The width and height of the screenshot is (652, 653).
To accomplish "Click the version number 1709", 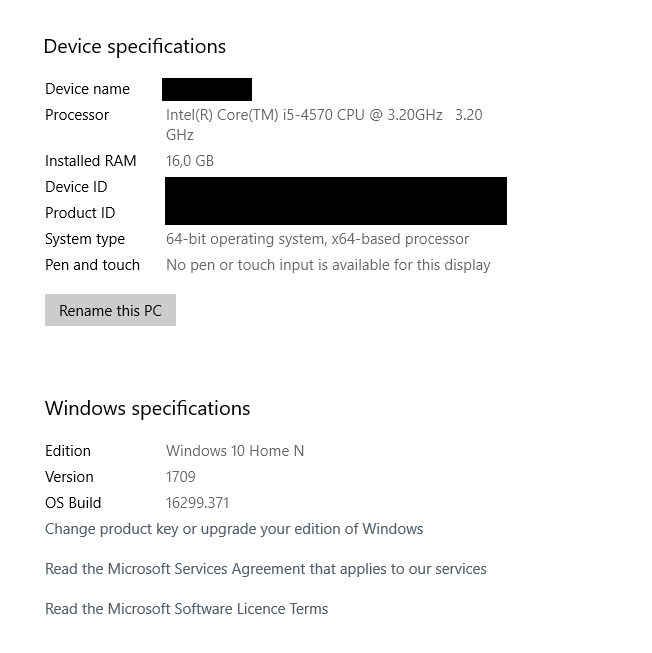I will 181,477.
